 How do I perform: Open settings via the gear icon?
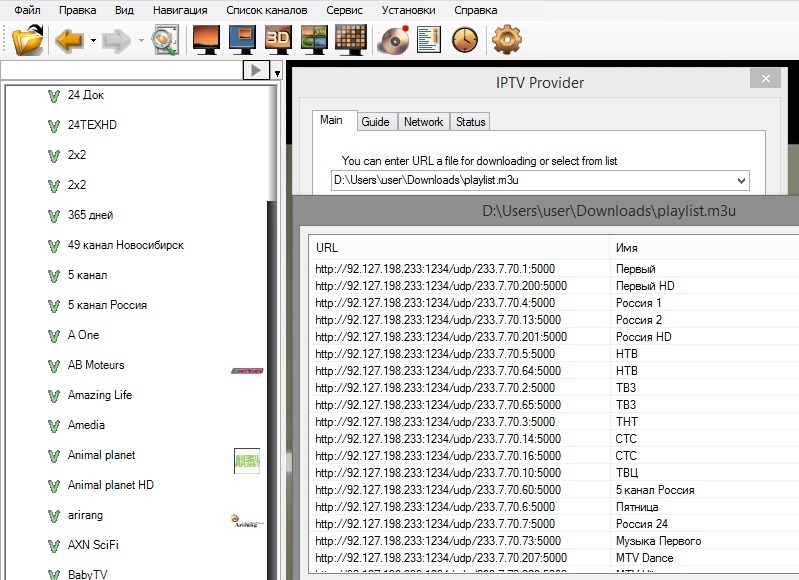click(x=507, y=41)
